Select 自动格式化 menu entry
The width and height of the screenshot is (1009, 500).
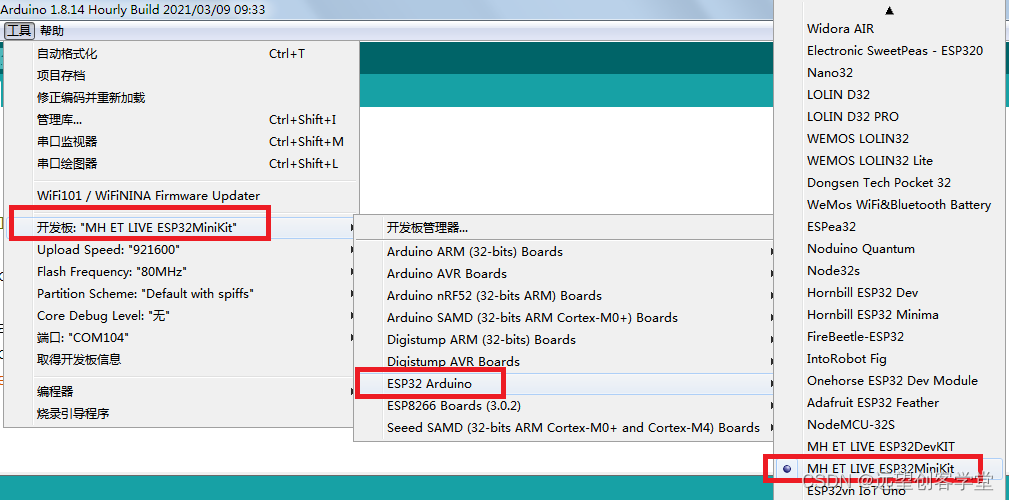(181, 54)
